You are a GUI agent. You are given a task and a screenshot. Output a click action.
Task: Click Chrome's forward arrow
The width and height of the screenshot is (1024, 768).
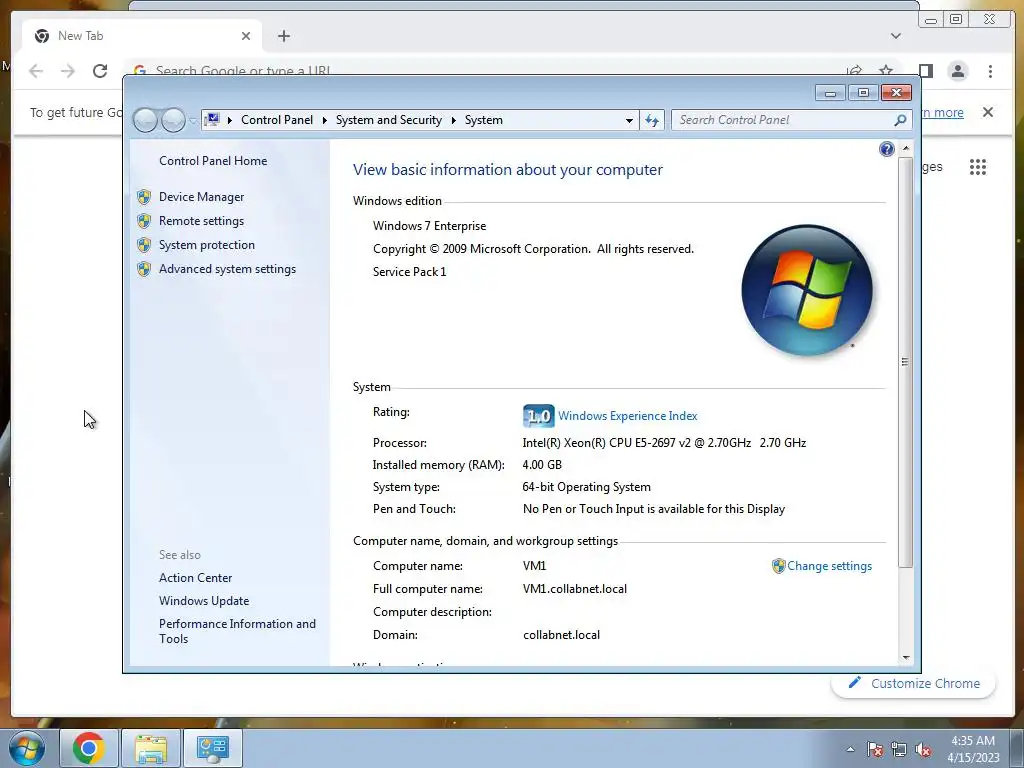coord(68,71)
